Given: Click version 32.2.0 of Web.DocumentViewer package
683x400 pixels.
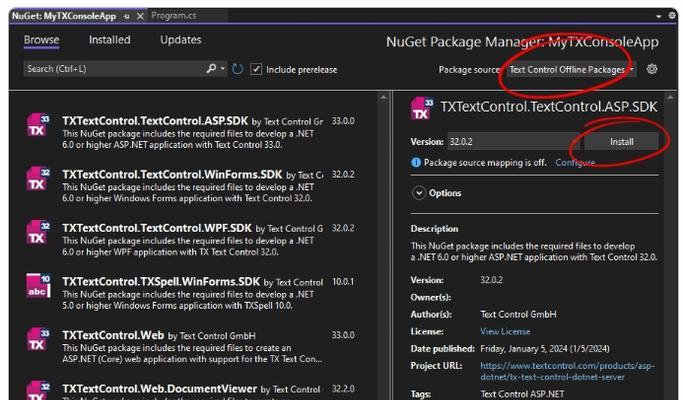Looking at the screenshot, I should [x=343, y=389].
